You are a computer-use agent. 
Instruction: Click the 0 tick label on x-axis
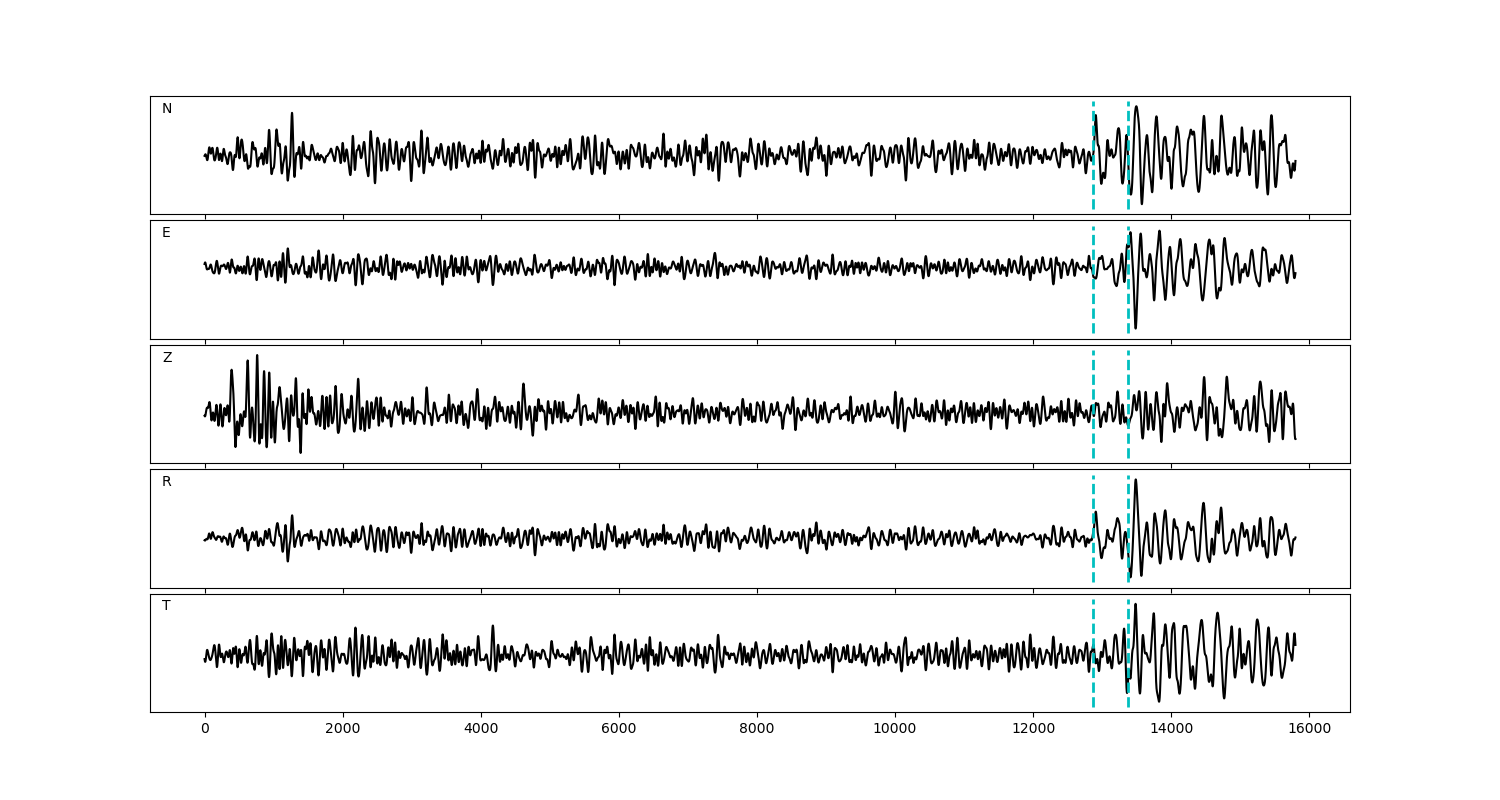(205, 730)
